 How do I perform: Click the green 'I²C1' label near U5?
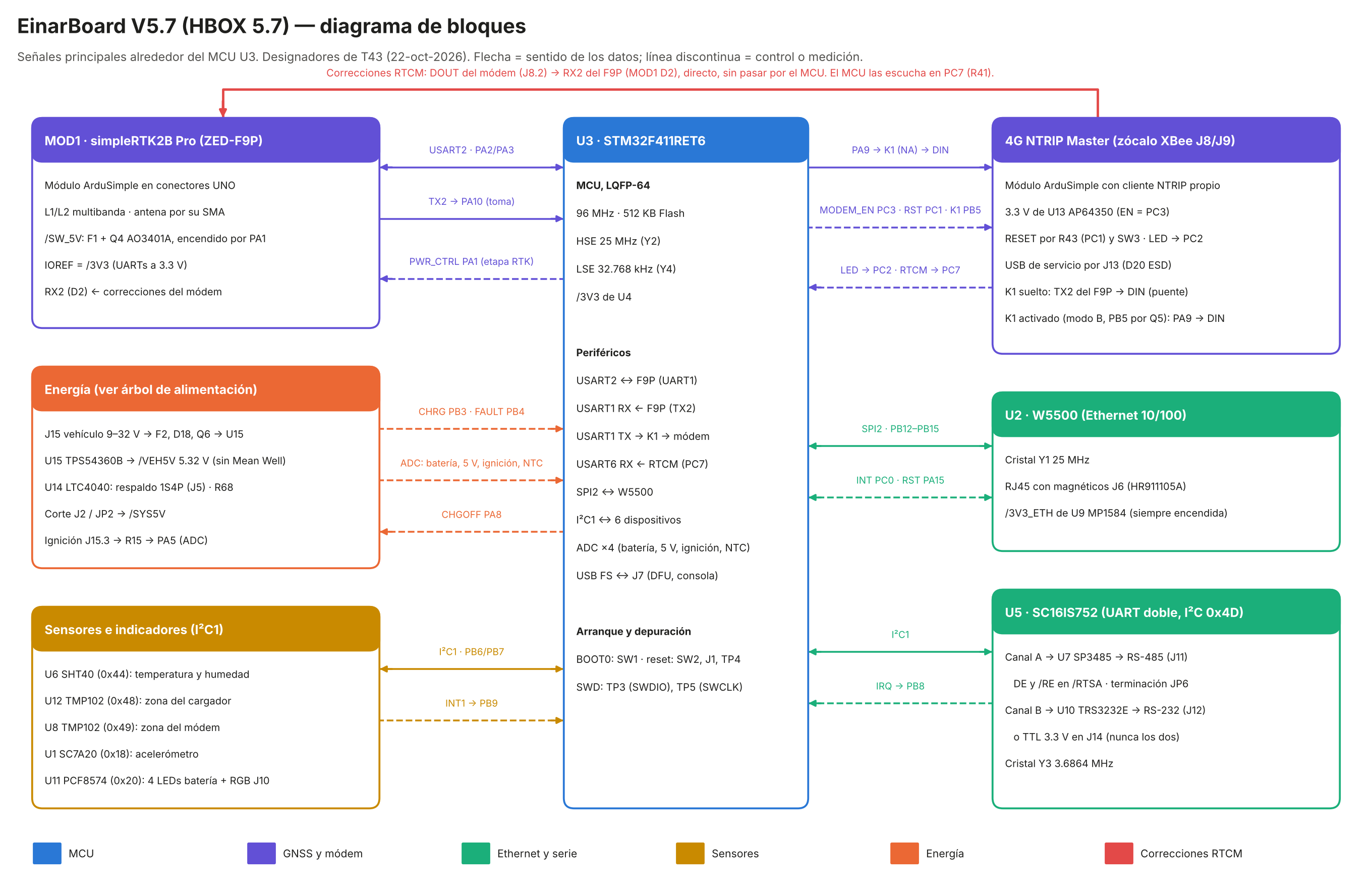coord(900,634)
